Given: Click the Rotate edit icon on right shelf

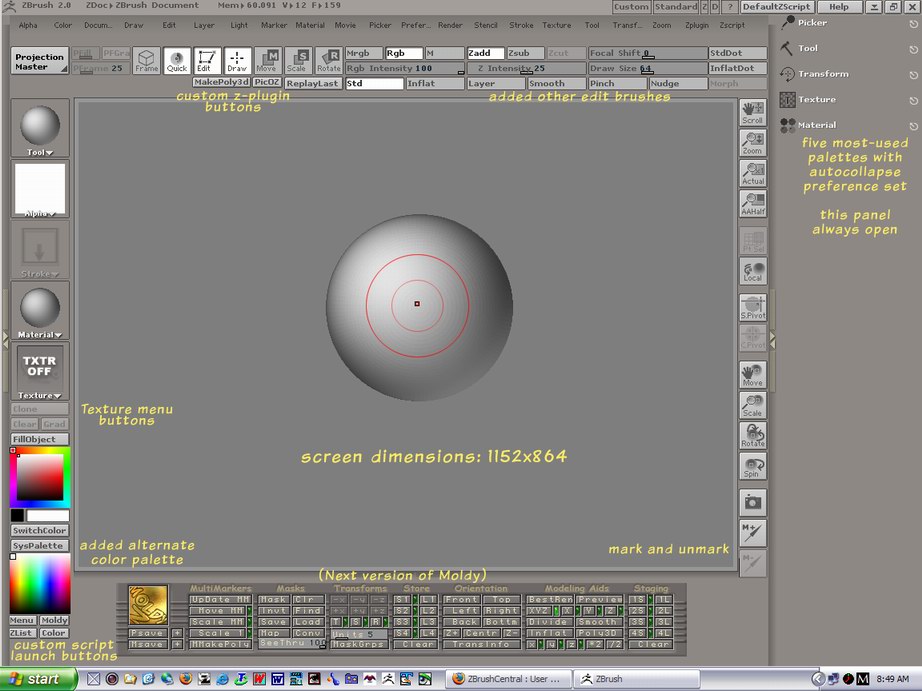Looking at the screenshot, I should click(x=753, y=436).
